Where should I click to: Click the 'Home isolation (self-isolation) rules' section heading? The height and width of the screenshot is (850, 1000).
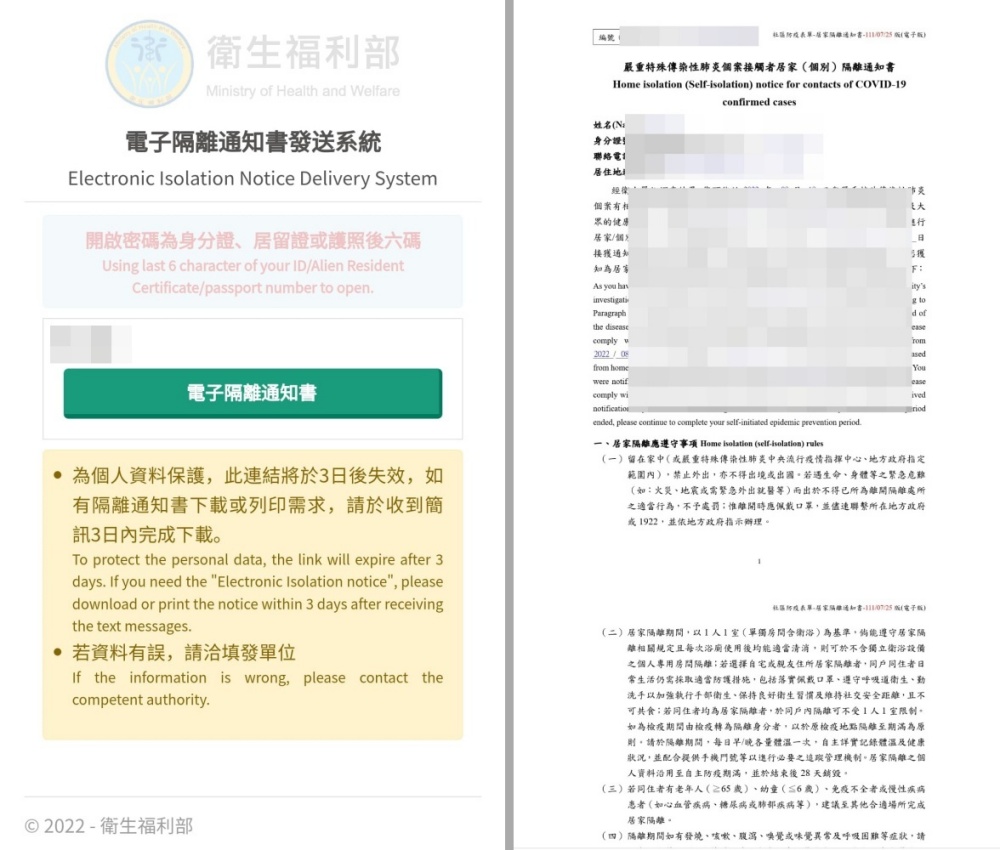click(x=761, y=443)
